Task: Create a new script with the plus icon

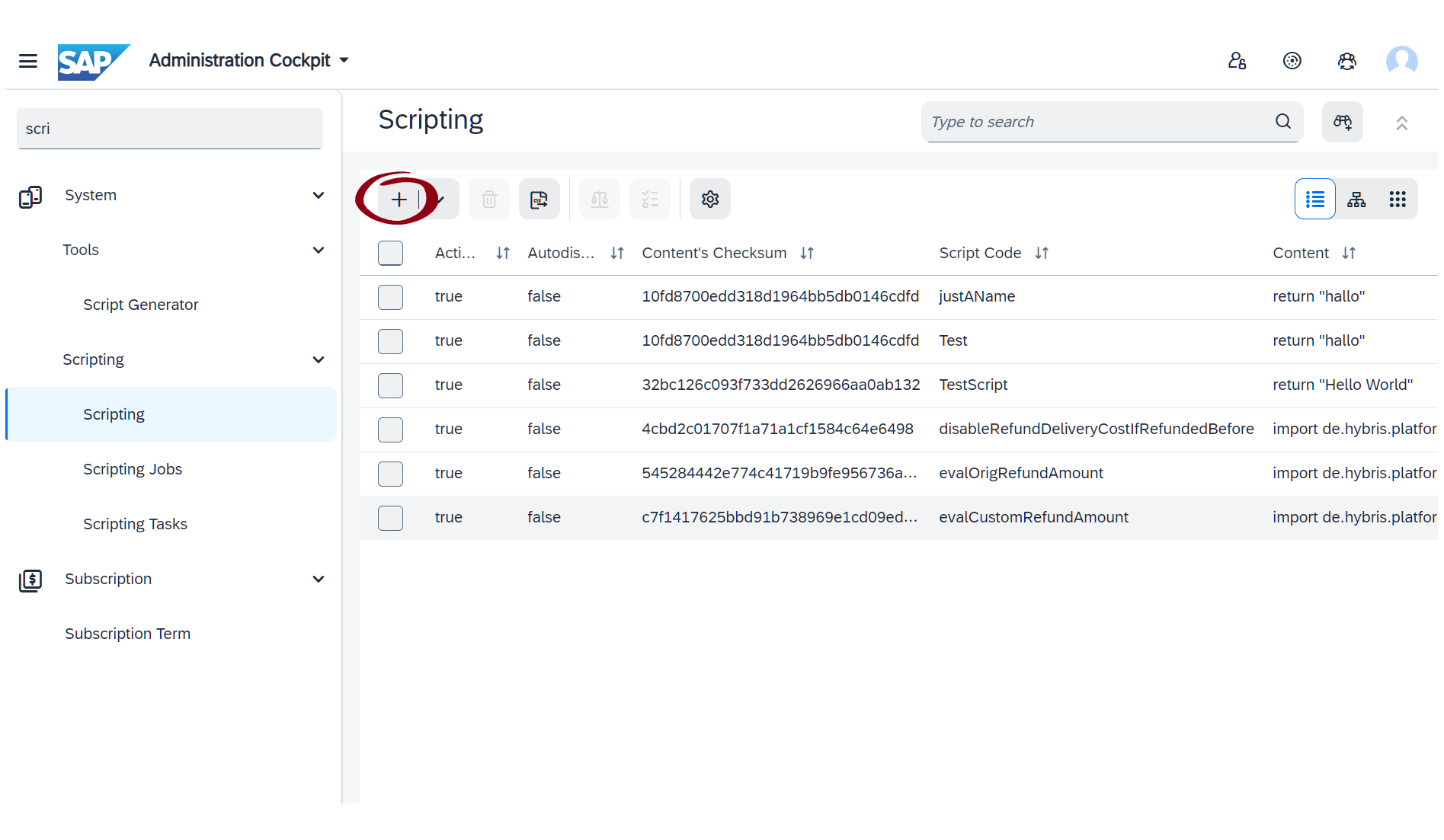Action: coord(399,199)
